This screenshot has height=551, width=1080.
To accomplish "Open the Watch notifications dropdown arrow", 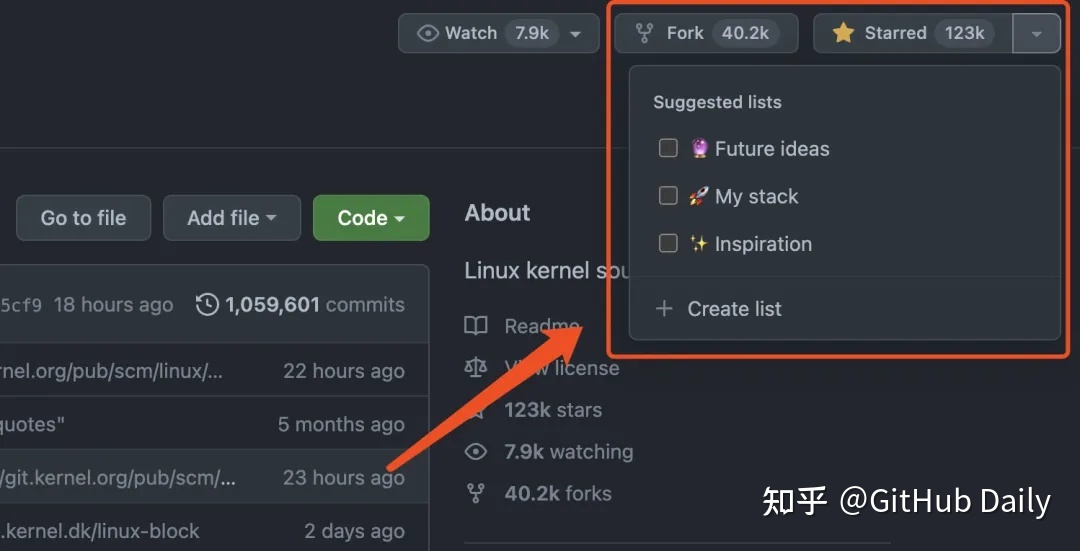I will 575,34.
